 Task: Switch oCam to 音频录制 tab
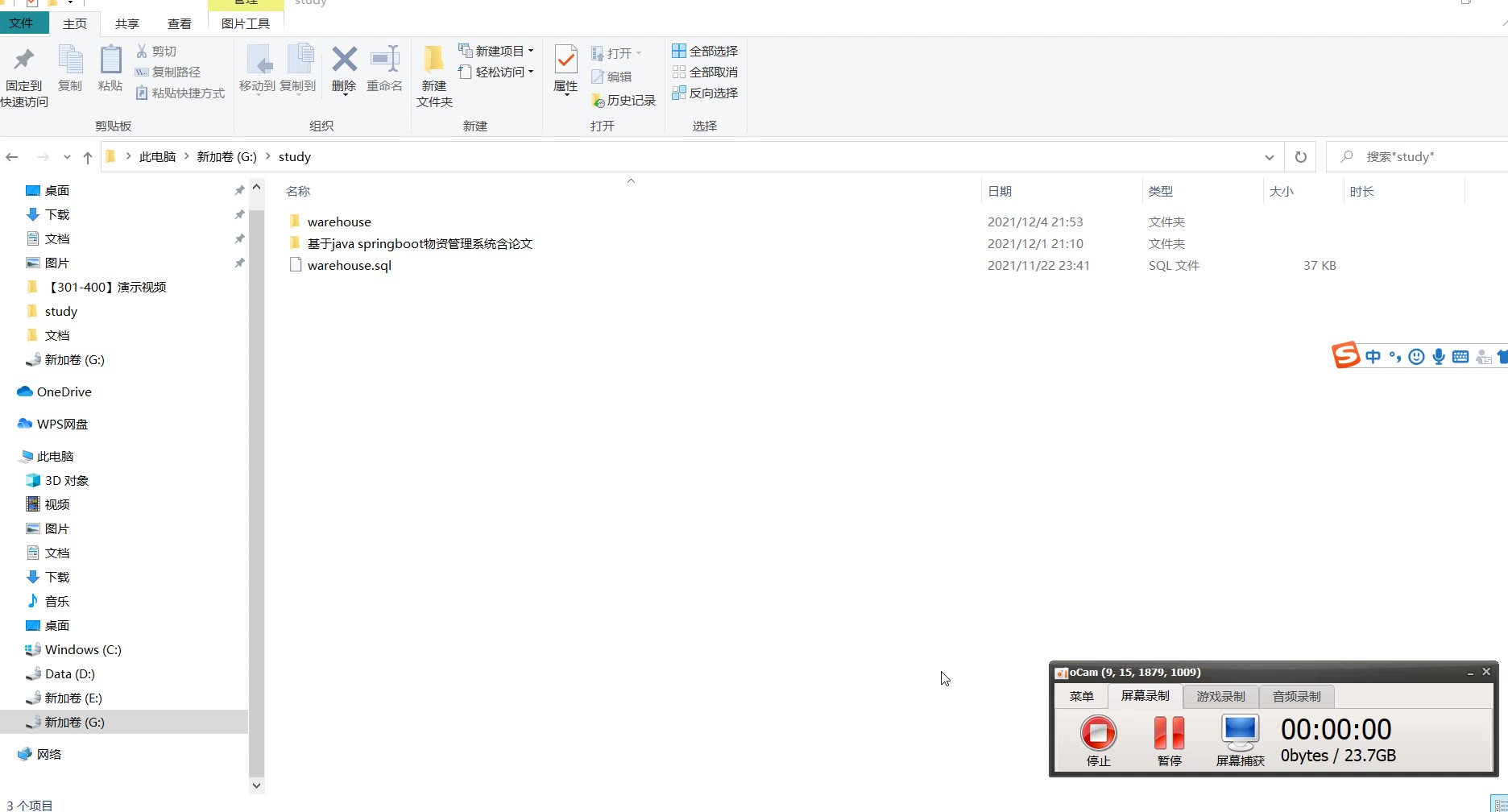pos(1296,696)
